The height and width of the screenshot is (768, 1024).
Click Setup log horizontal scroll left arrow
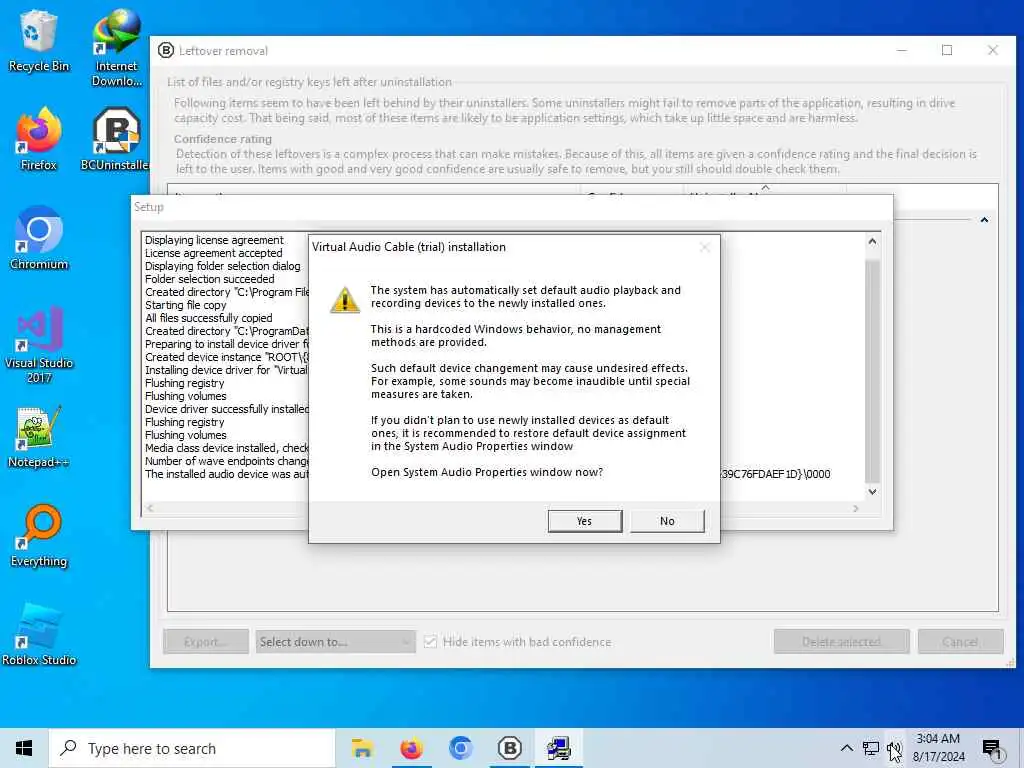coord(150,508)
